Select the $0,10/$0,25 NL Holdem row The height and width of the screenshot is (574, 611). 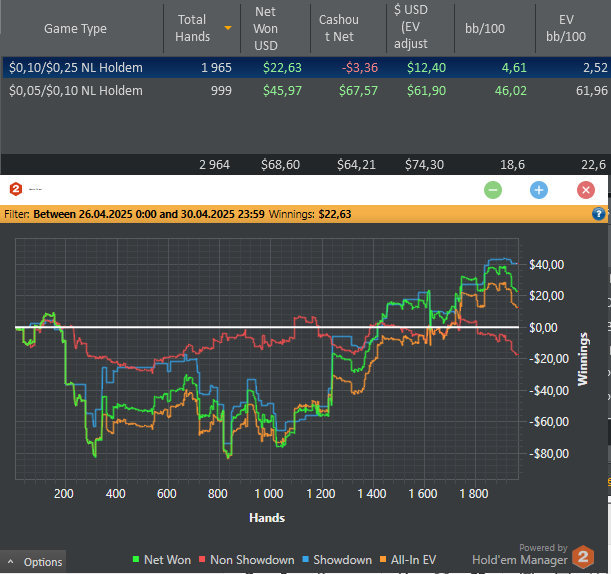(x=307, y=67)
